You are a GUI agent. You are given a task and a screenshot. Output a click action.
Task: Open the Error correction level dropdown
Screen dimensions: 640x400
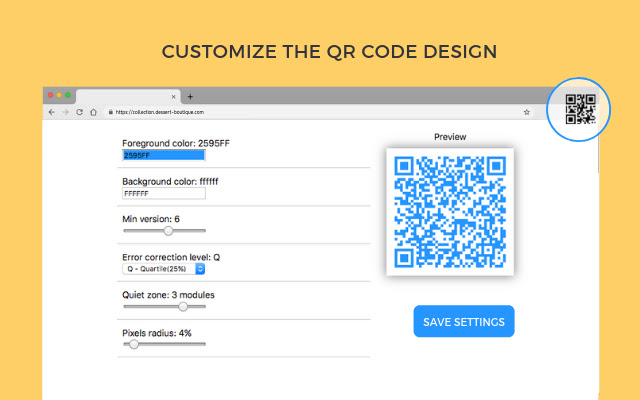coord(163,269)
